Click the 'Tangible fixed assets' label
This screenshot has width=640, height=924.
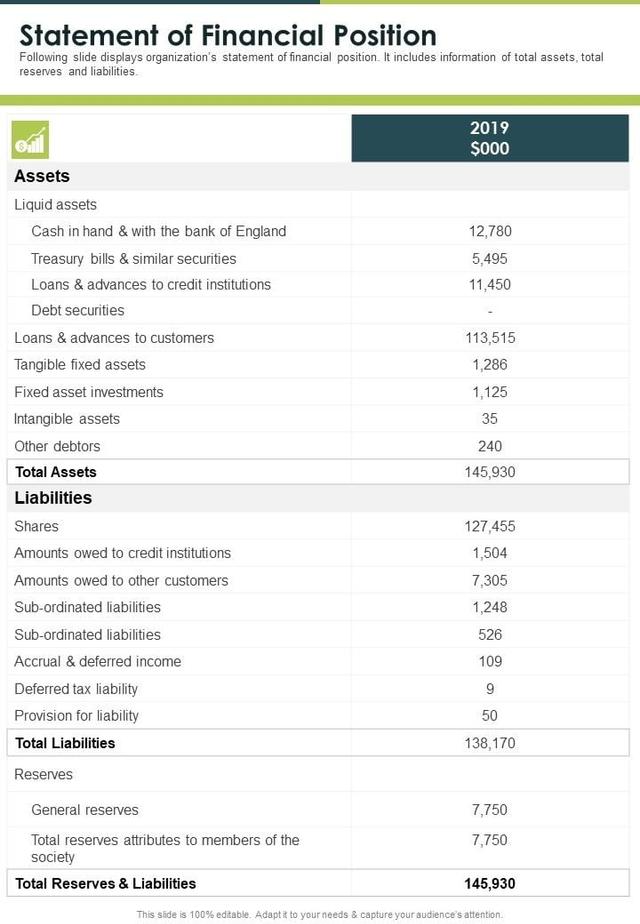pyautogui.click(x=80, y=365)
